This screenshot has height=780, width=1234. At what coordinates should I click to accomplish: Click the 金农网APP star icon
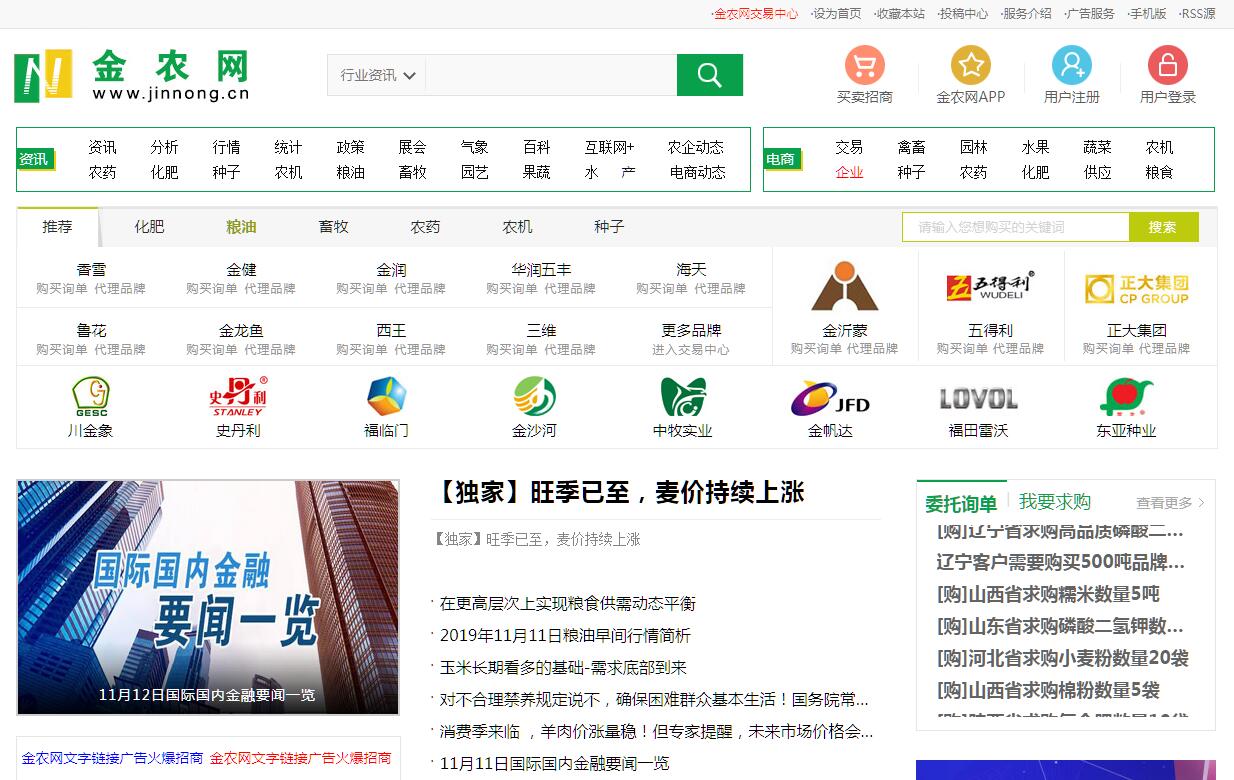[x=970, y=66]
